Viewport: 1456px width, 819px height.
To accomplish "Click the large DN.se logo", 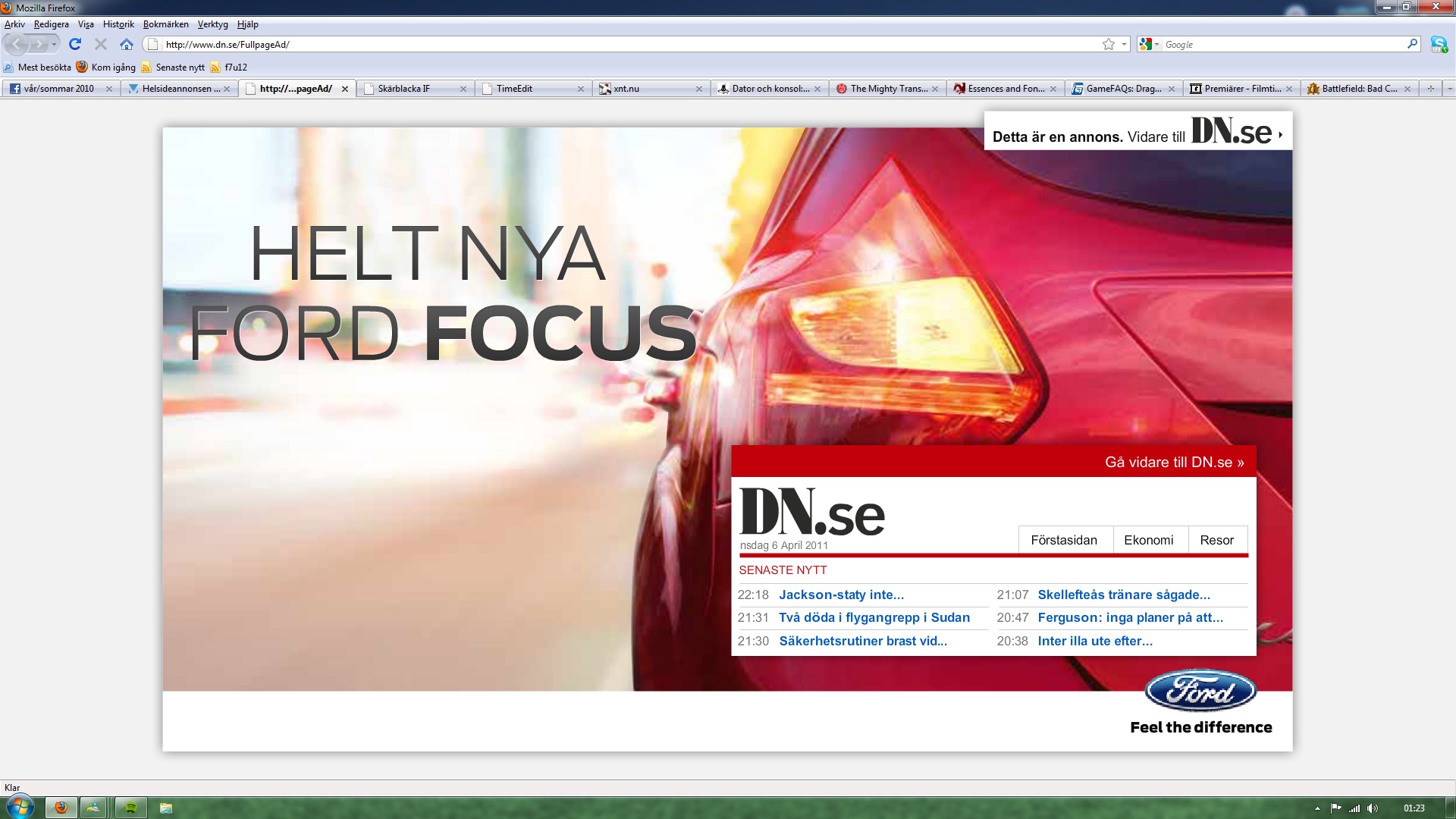I will pyautogui.click(x=812, y=512).
